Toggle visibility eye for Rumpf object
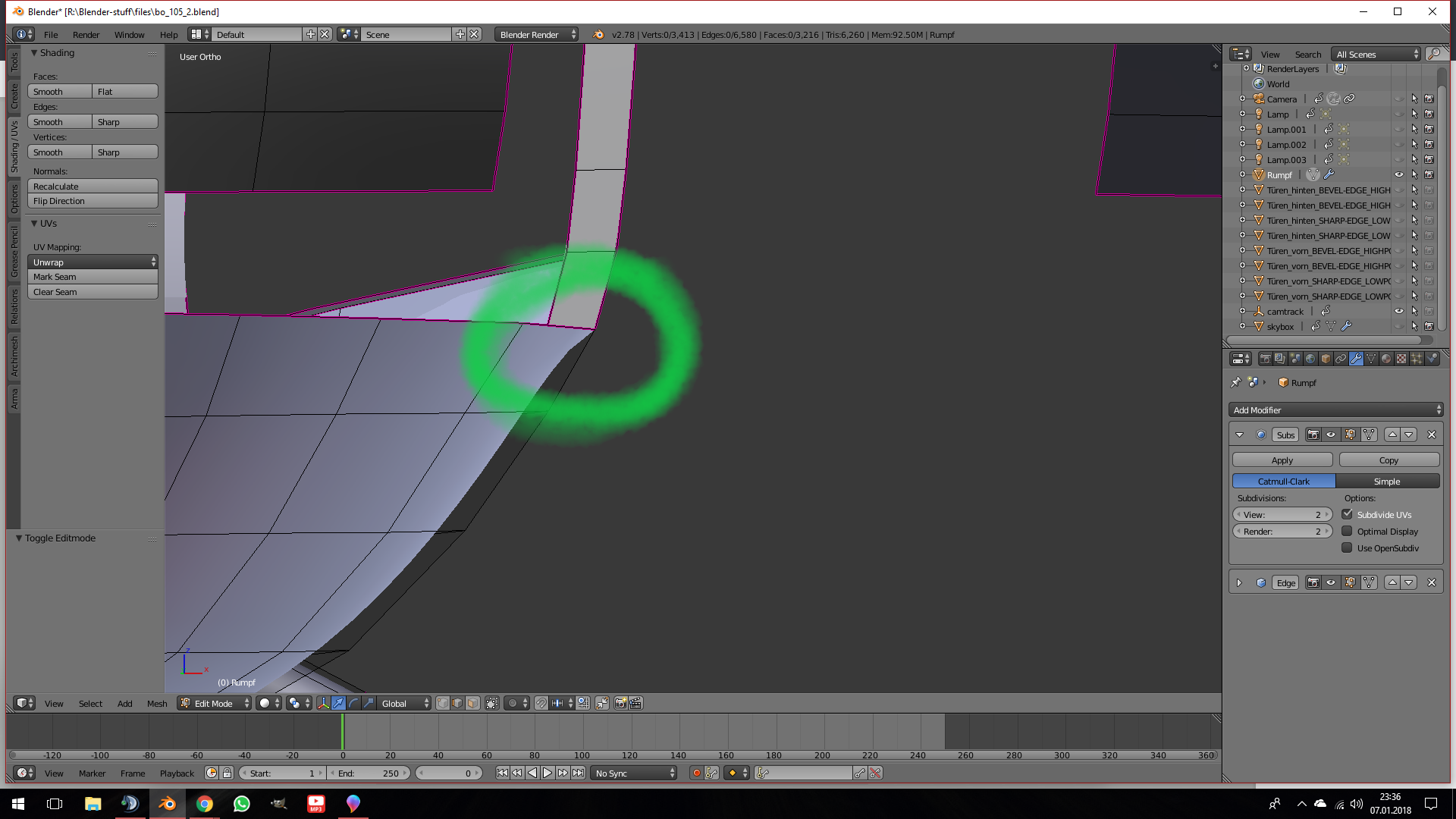This screenshot has height=819, width=1456. pos(1398,175)
